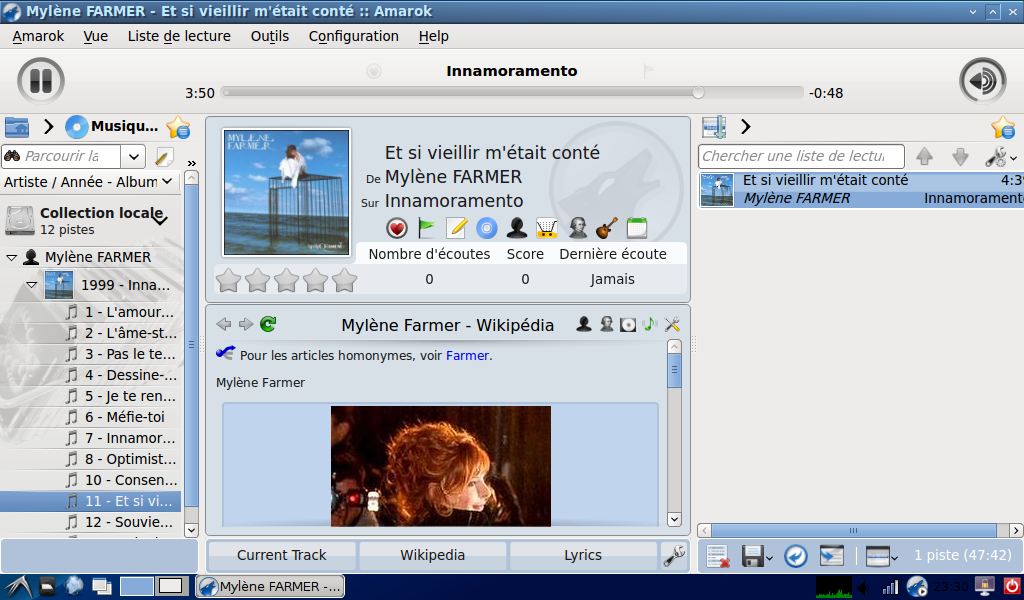Viewport: 1024px width, 600px height.
Task: Click the undo playlist action icon
Action: pos(795,556)
